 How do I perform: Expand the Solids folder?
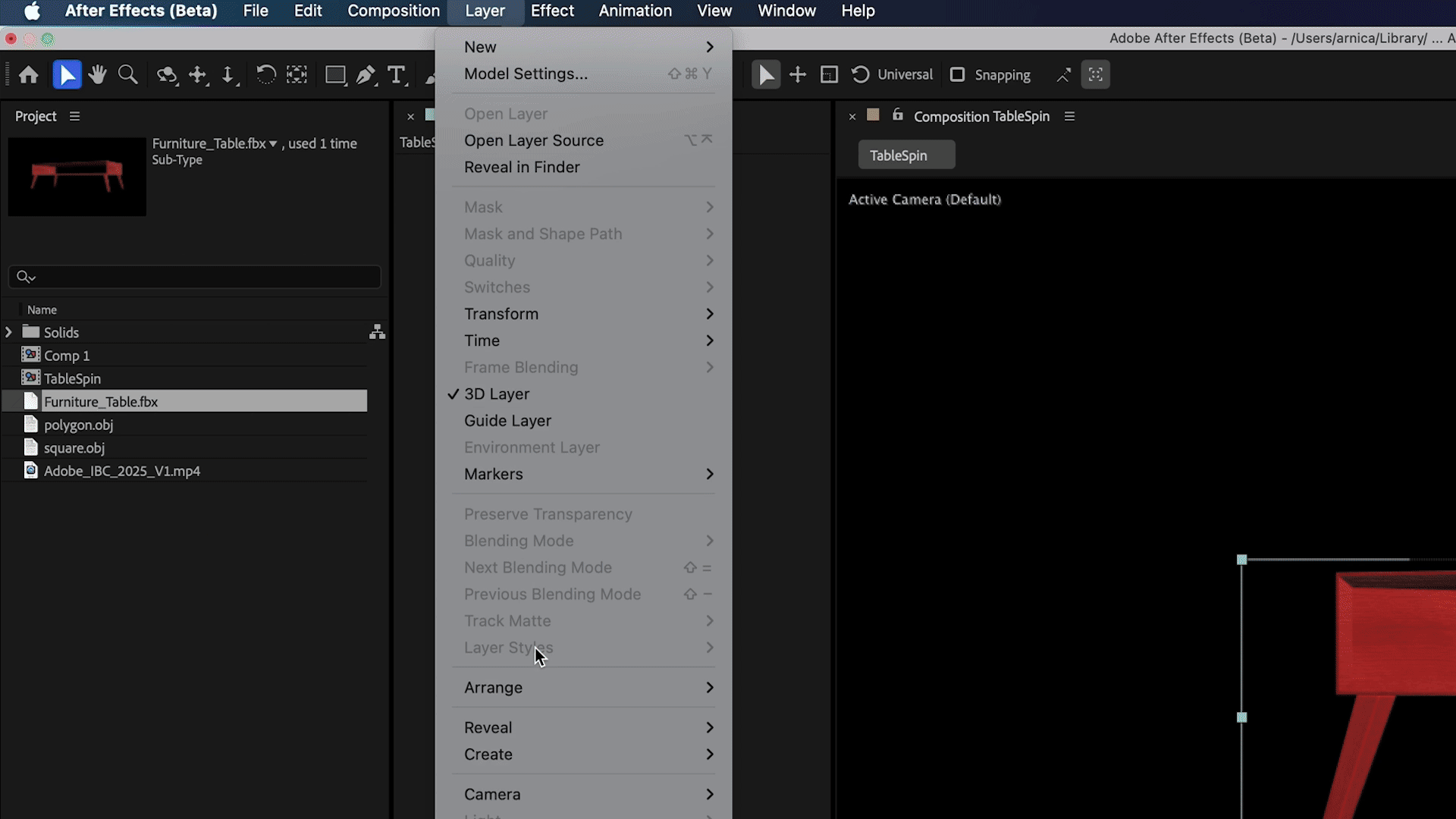[8, 331]
